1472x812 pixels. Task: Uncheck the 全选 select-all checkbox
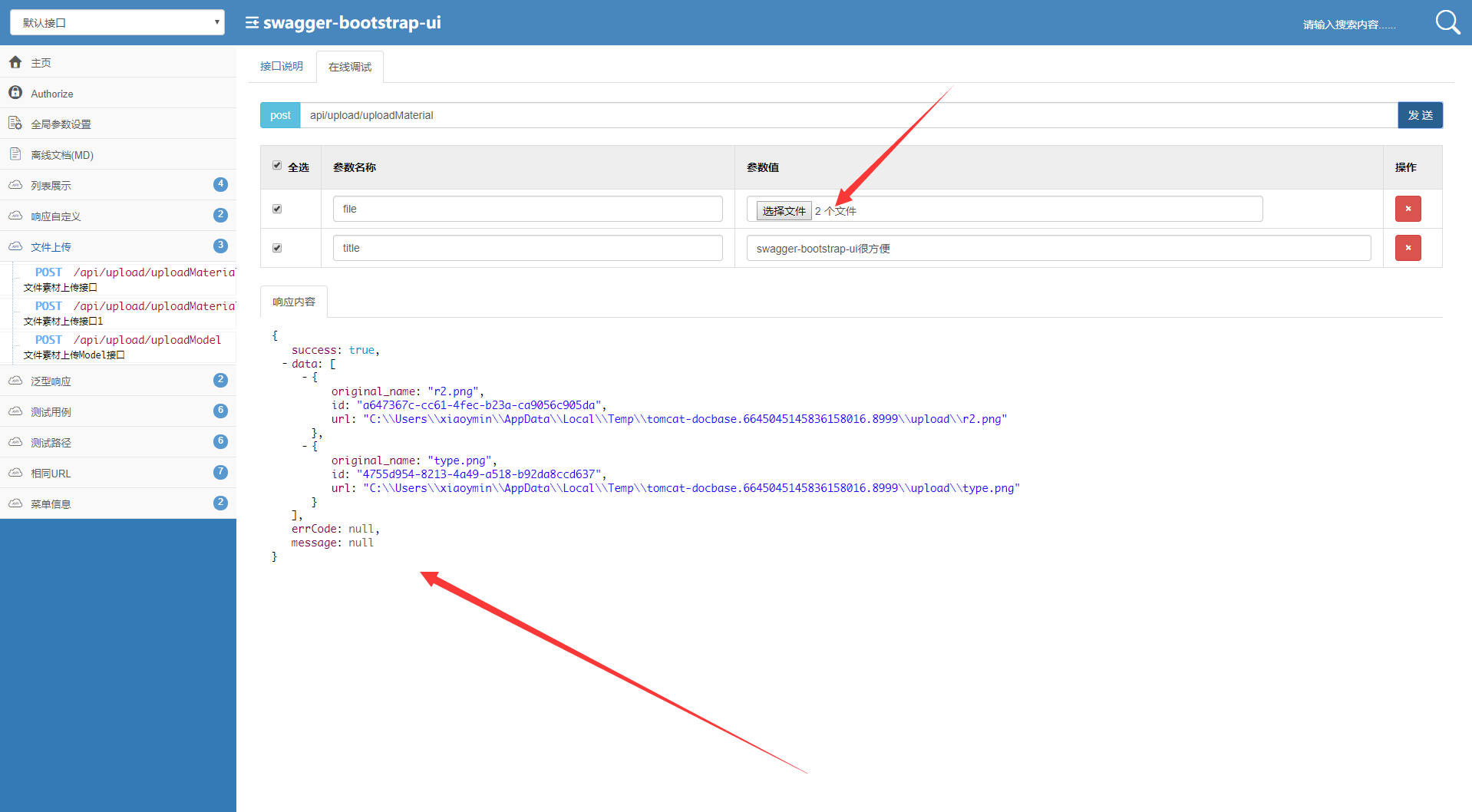coord(276,165)
